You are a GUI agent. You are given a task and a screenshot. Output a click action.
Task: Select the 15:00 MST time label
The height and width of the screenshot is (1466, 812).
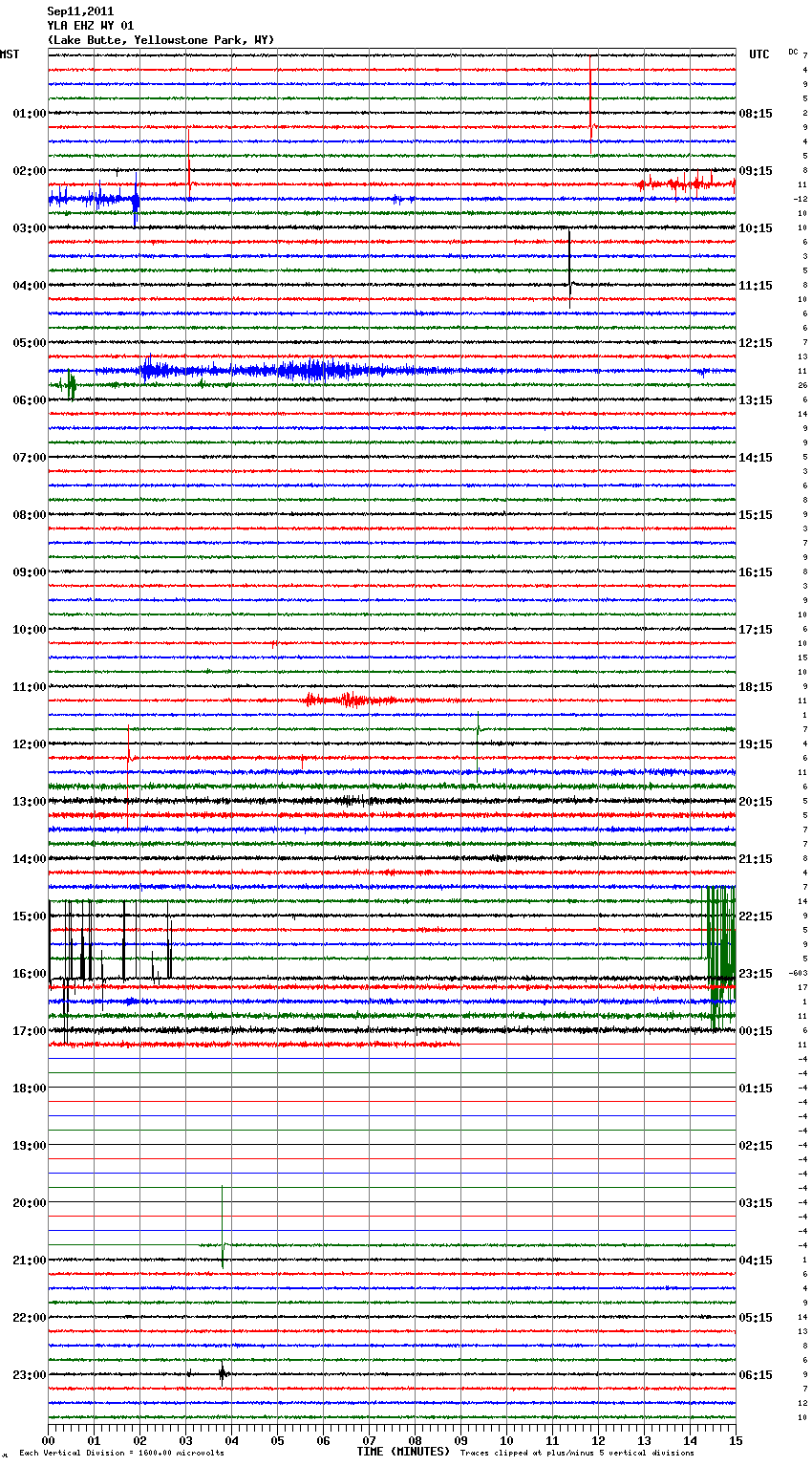coord(30,916)
